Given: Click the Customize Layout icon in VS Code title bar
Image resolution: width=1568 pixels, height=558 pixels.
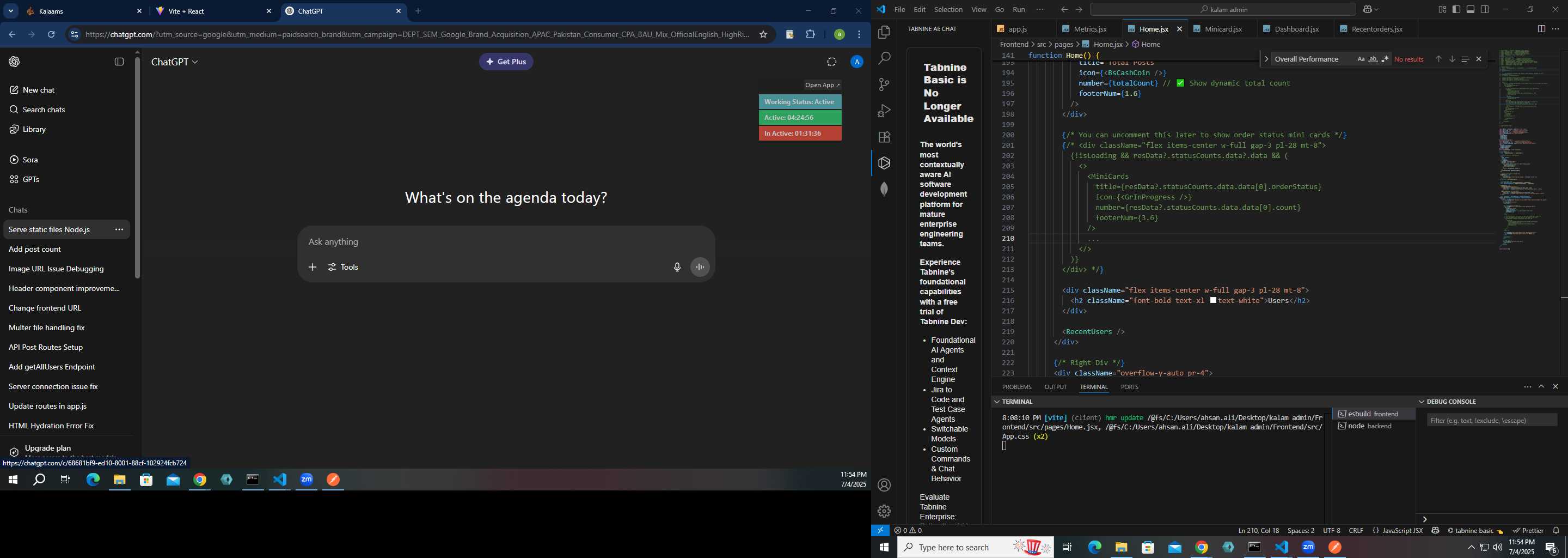Looking at the screenshot, I should 1442,9.
